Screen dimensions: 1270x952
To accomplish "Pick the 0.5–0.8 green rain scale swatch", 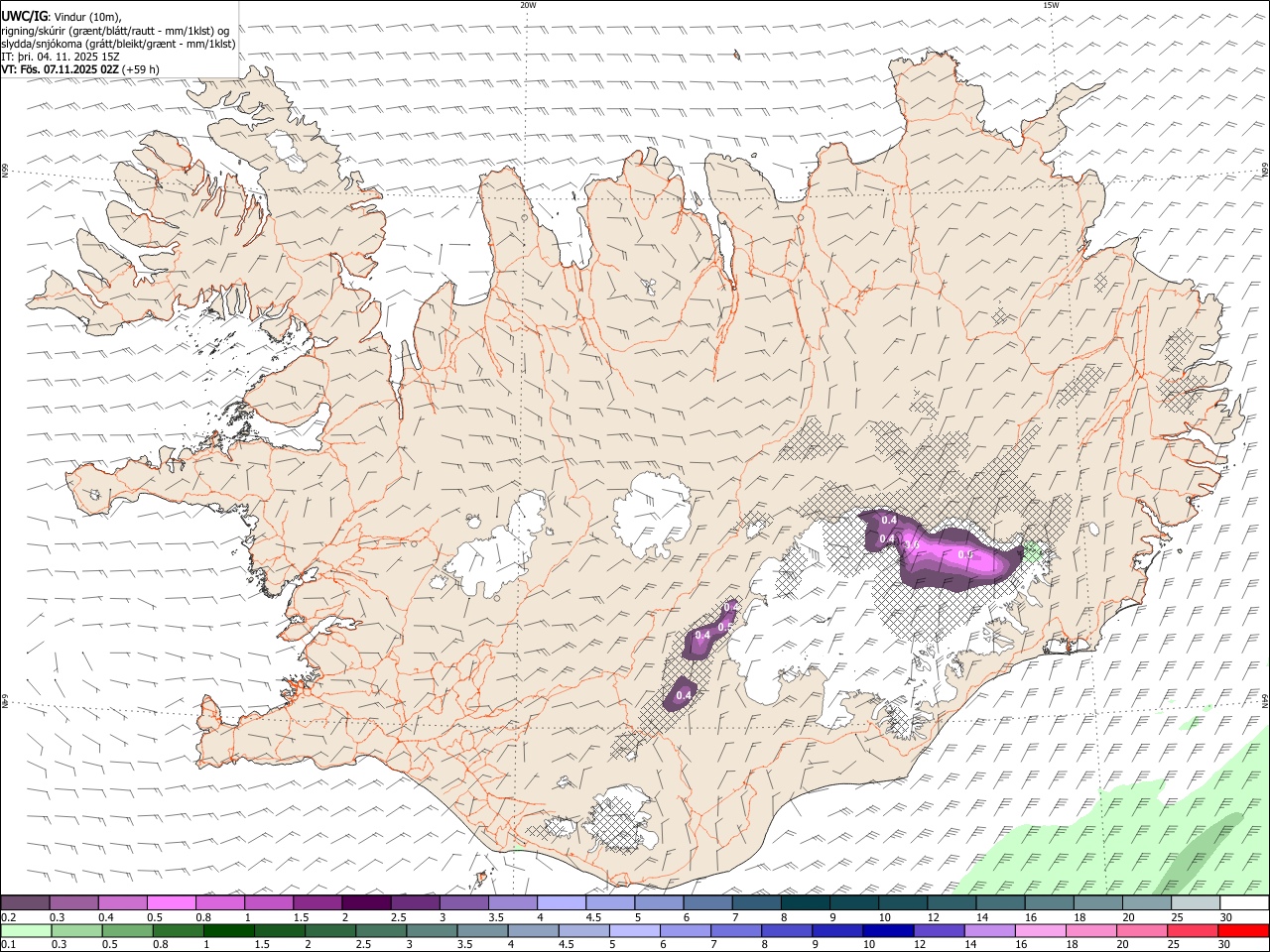I will (126, 930).
